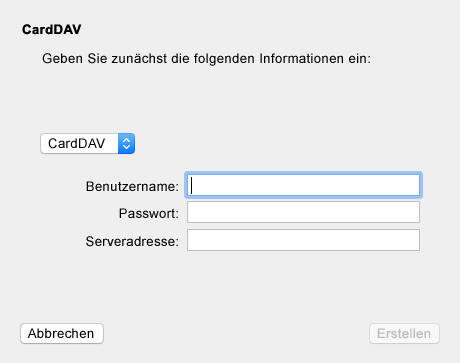This screenshot has width=460, height=363.
Task: Click the Serveradresse label text
Action: (x=132, y=241)
